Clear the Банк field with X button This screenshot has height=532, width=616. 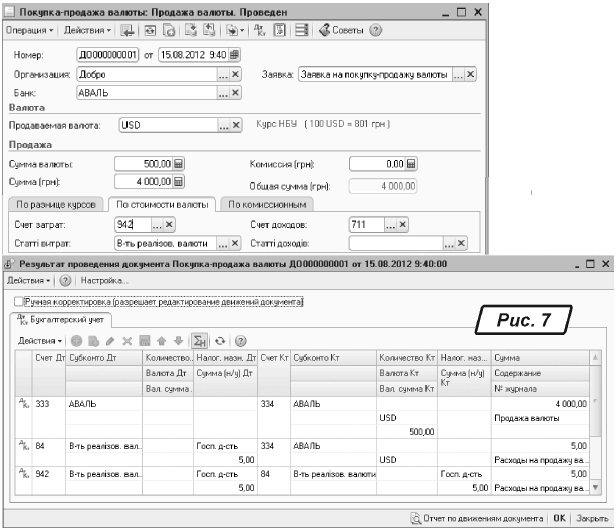235,93
